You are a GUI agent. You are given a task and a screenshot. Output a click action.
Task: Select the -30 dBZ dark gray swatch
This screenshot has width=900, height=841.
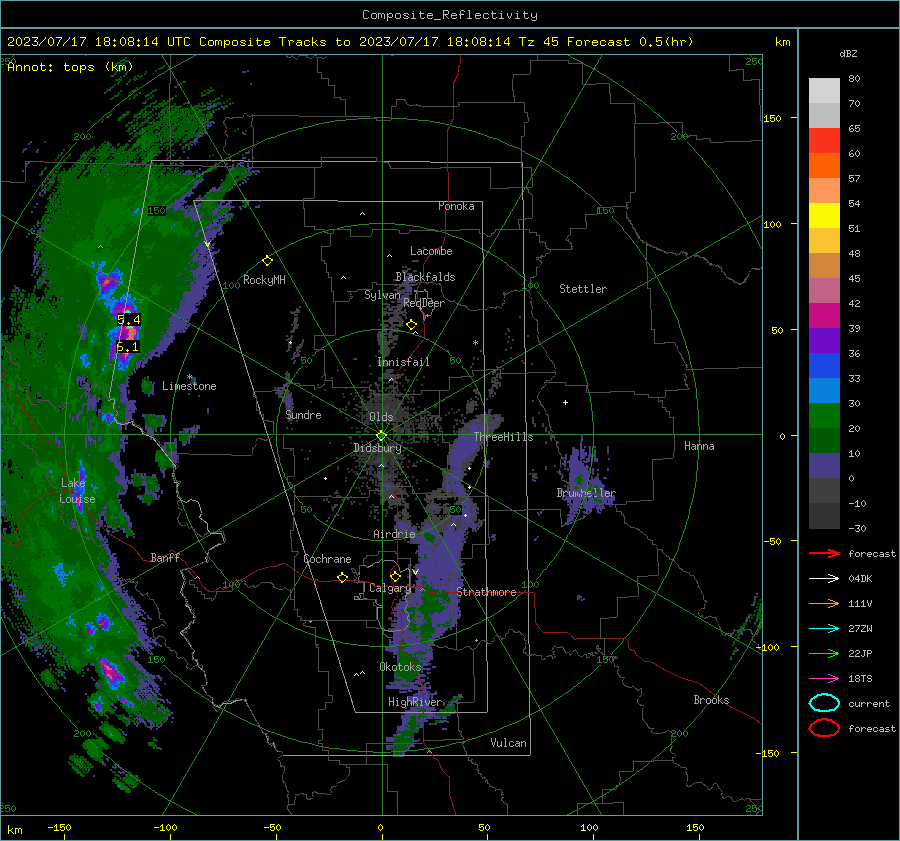824,516
